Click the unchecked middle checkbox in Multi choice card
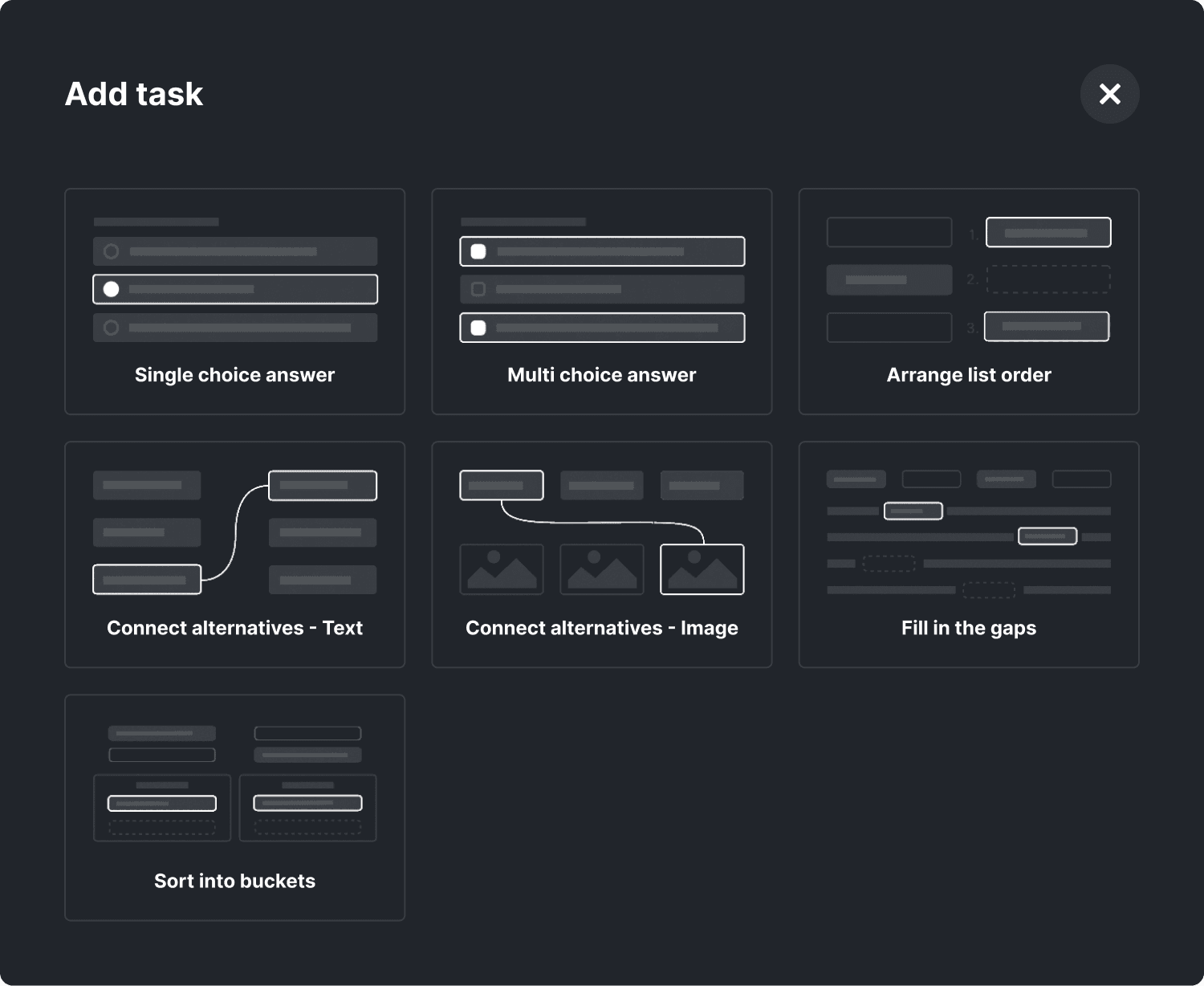 478,289
